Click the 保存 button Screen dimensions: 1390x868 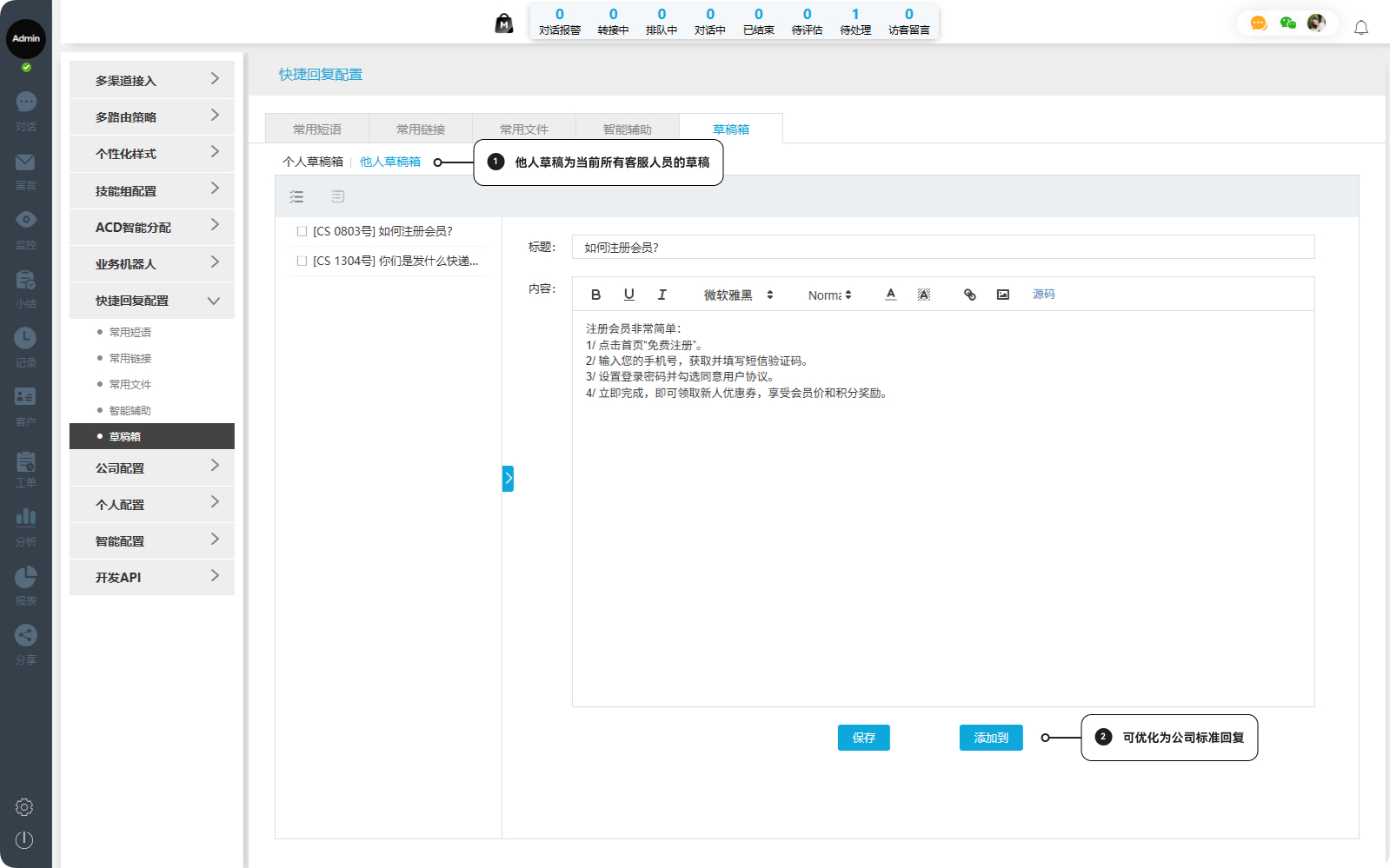click(x=863, y=738)
